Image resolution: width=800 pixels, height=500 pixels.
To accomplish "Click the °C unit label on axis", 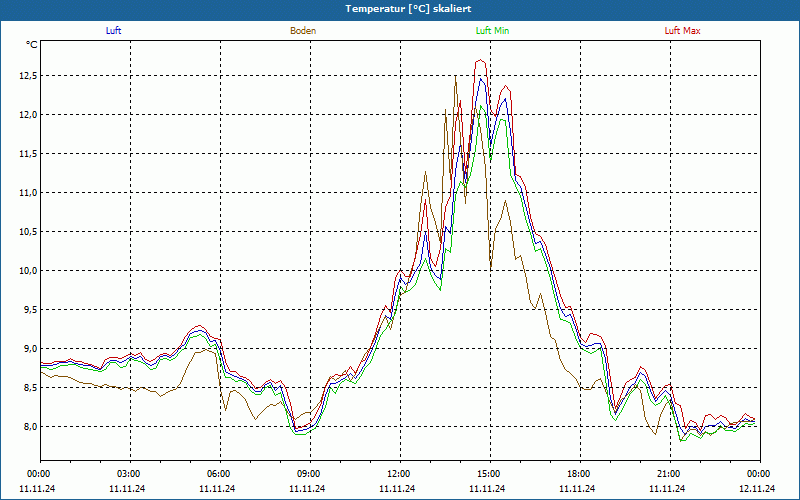I will [x=32, y=45].
